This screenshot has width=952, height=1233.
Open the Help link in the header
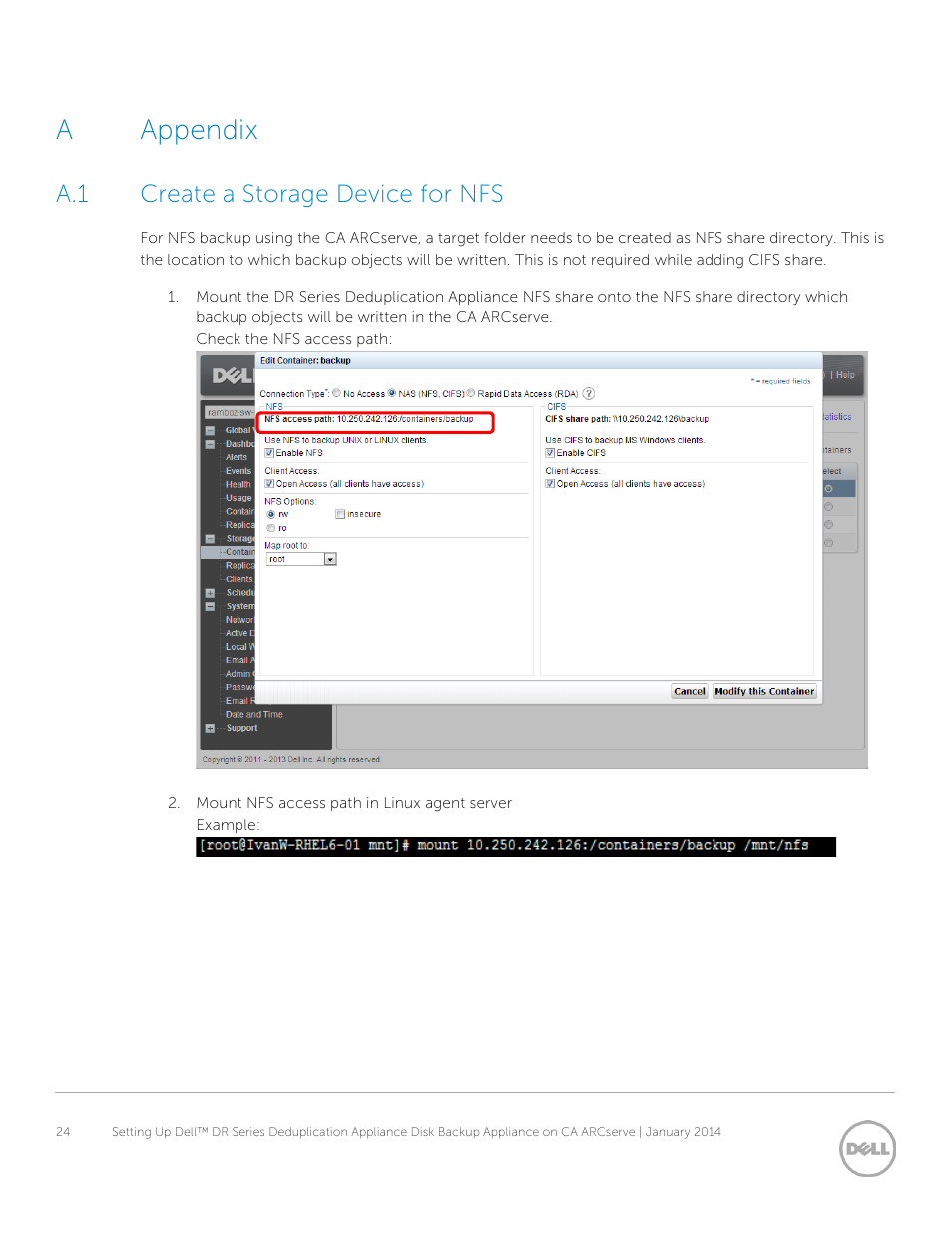pos(845,375)
